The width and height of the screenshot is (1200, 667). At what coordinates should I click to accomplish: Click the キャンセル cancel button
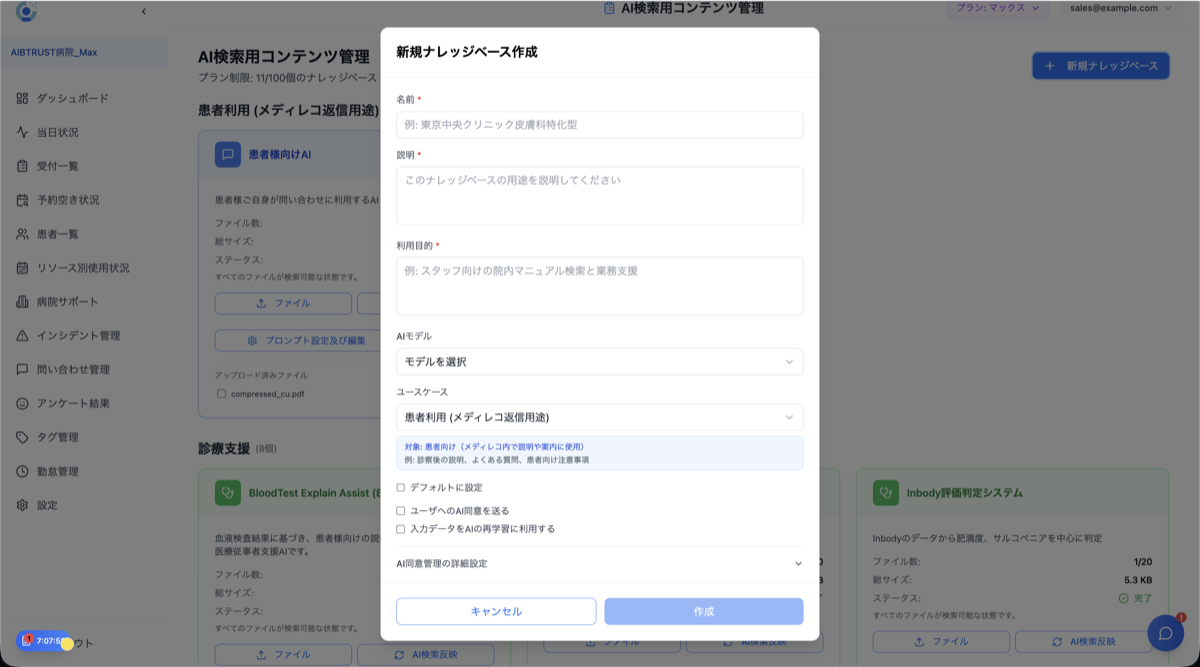(496, 611)
